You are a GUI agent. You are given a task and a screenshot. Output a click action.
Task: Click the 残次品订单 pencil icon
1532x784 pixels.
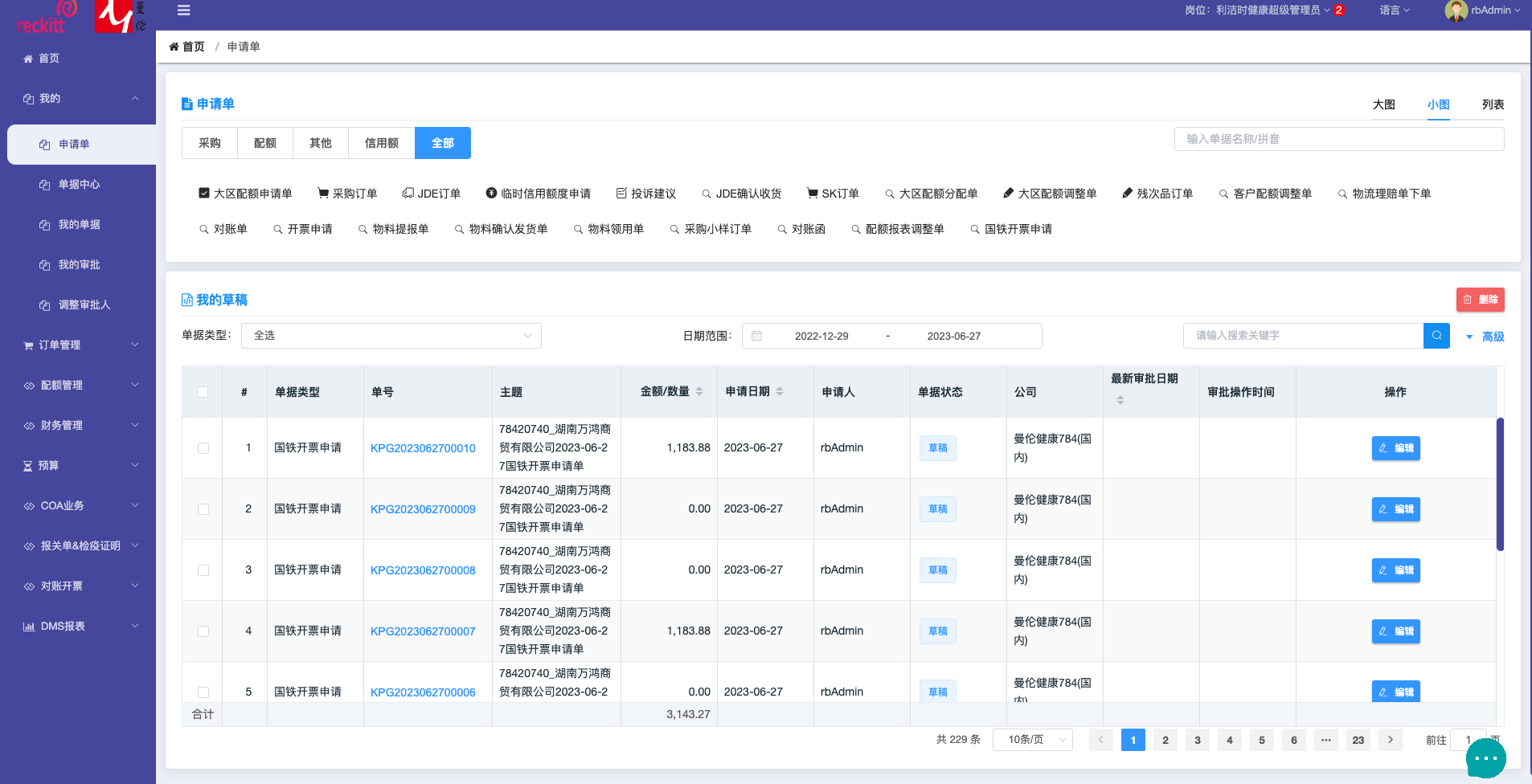1128,193
